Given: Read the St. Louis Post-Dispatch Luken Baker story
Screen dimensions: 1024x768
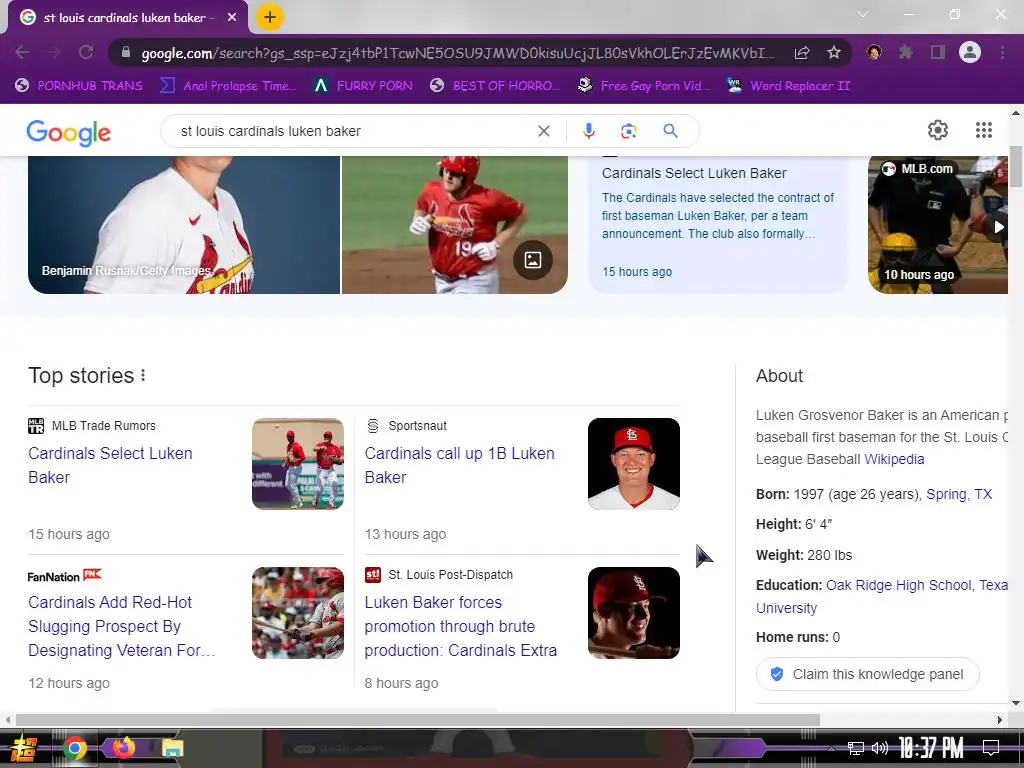Looking at the screenshot, I should [460, 626].
